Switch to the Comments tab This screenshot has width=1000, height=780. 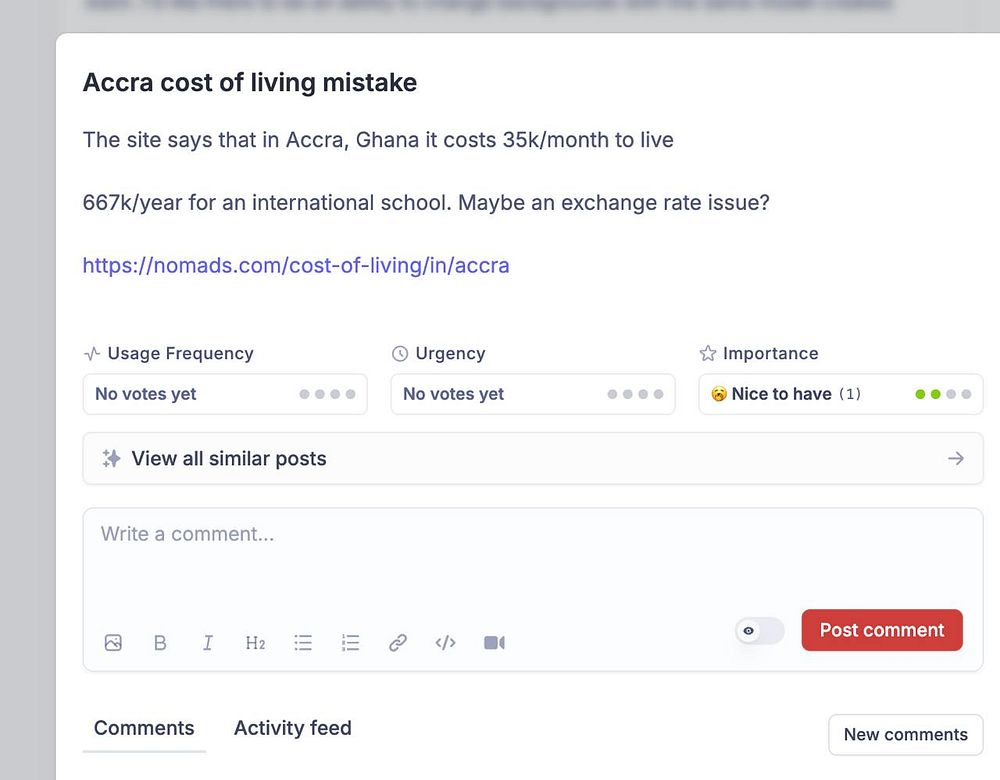tap(144, 728)
